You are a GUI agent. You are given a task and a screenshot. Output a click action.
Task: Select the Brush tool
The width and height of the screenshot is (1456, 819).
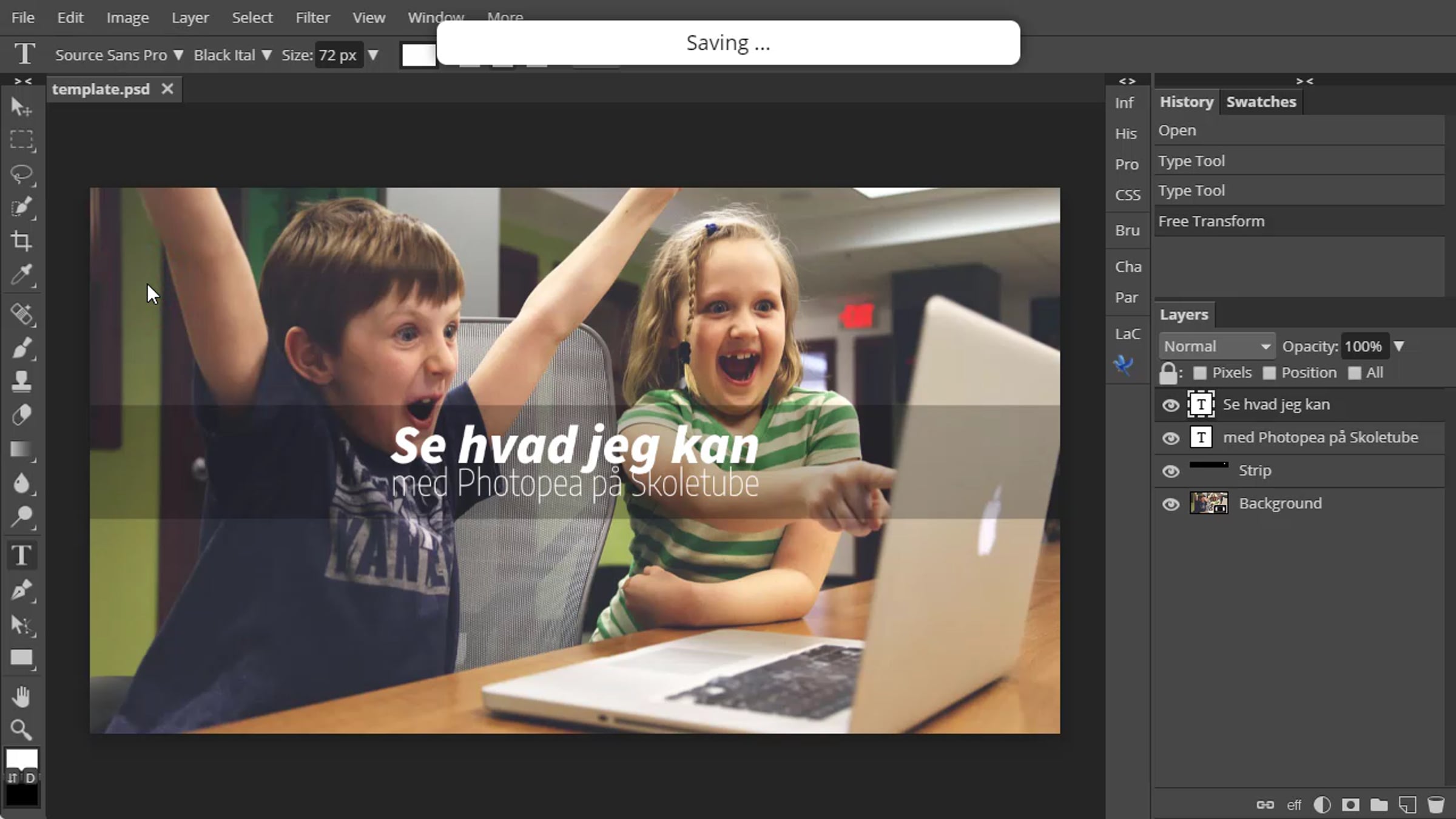(21, 348)
